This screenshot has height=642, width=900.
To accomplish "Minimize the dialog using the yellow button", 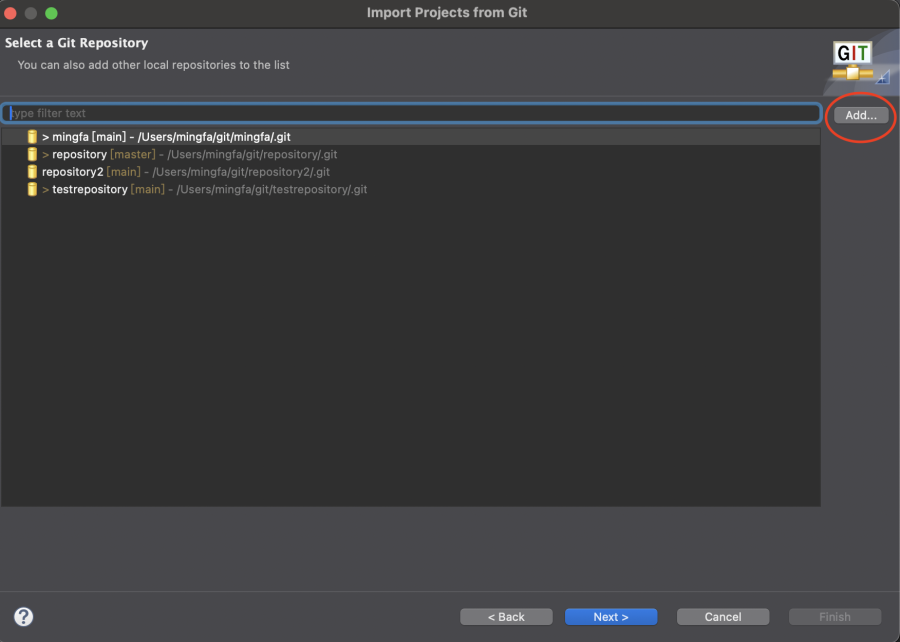I will coord(32,13).
